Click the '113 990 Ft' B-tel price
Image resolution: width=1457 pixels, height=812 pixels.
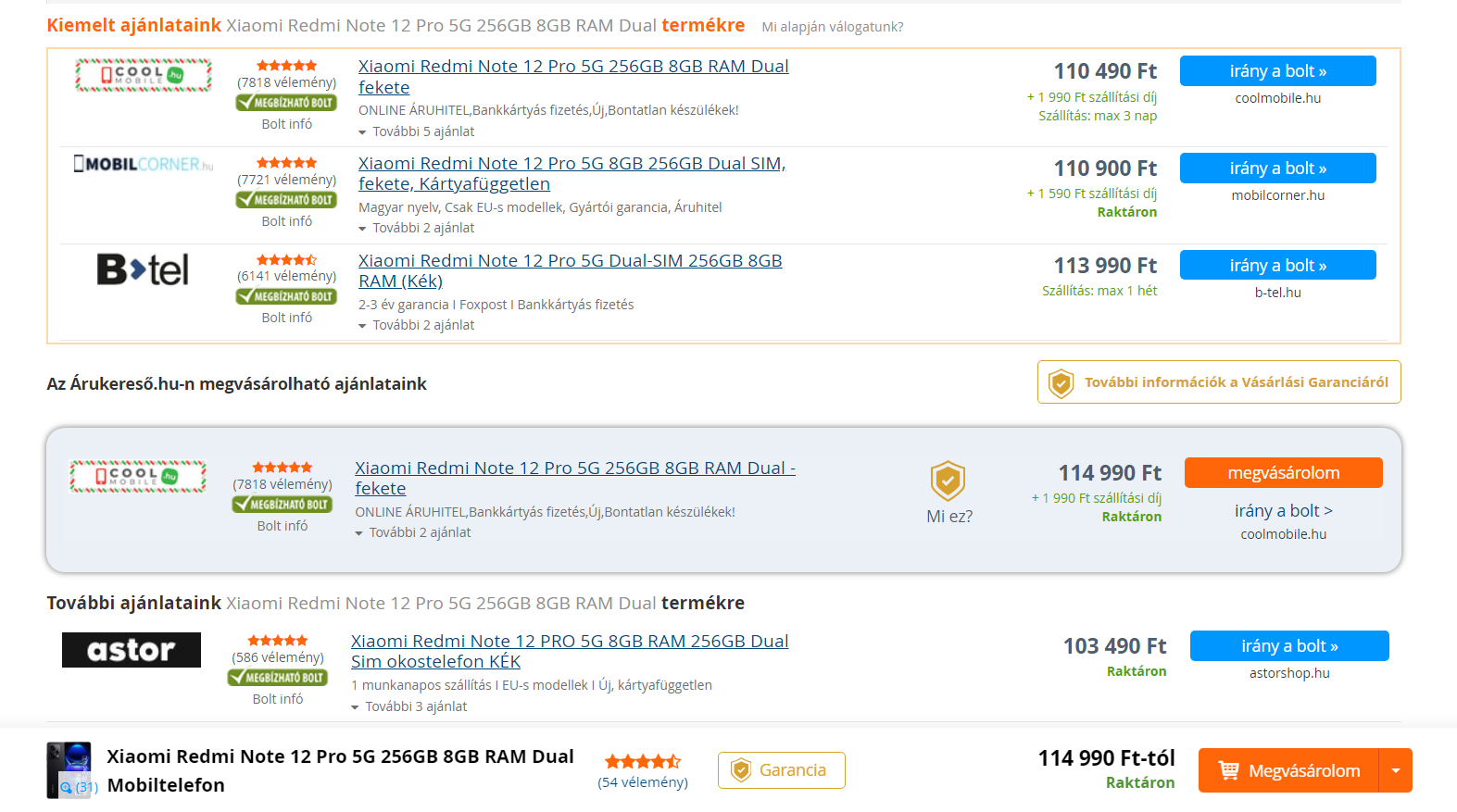(1105, 266)
